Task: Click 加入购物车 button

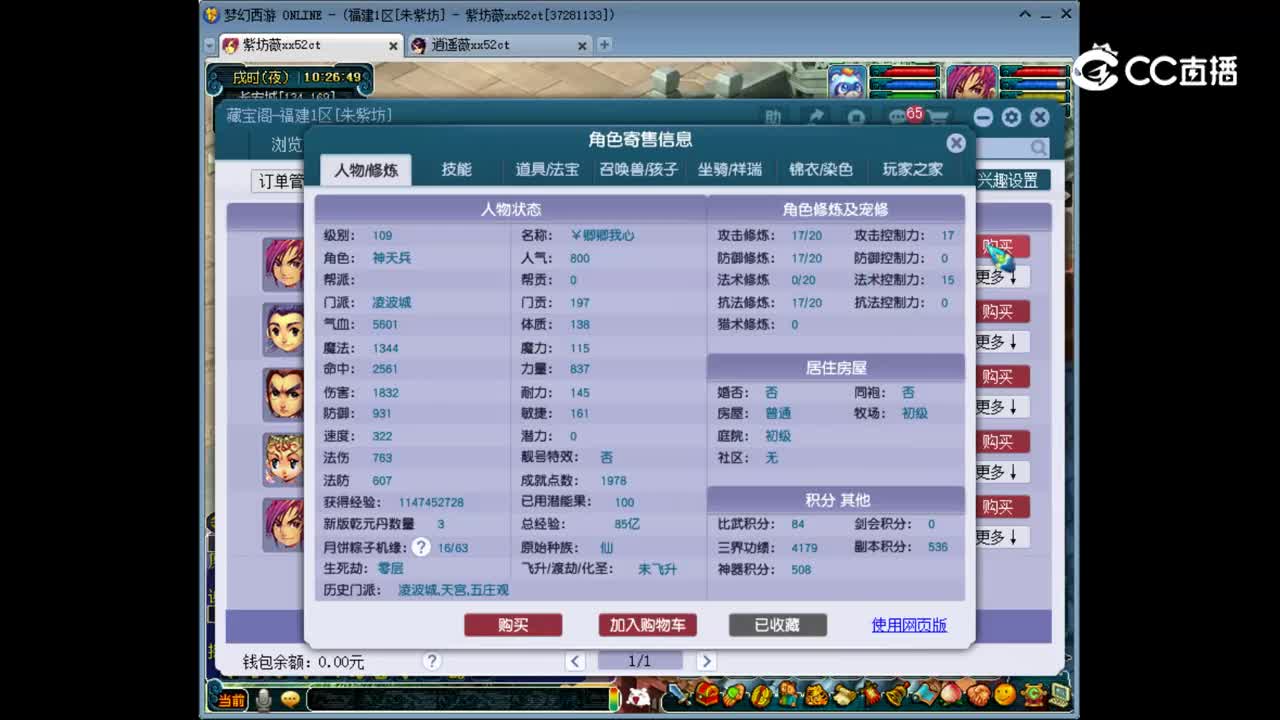Action: point(648,625)
